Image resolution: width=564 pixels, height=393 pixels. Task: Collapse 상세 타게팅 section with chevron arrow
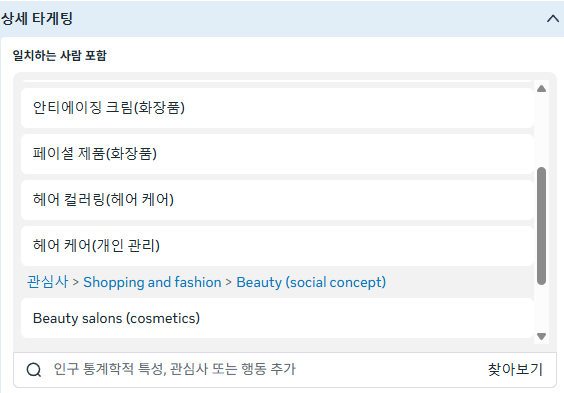point(552,19)
